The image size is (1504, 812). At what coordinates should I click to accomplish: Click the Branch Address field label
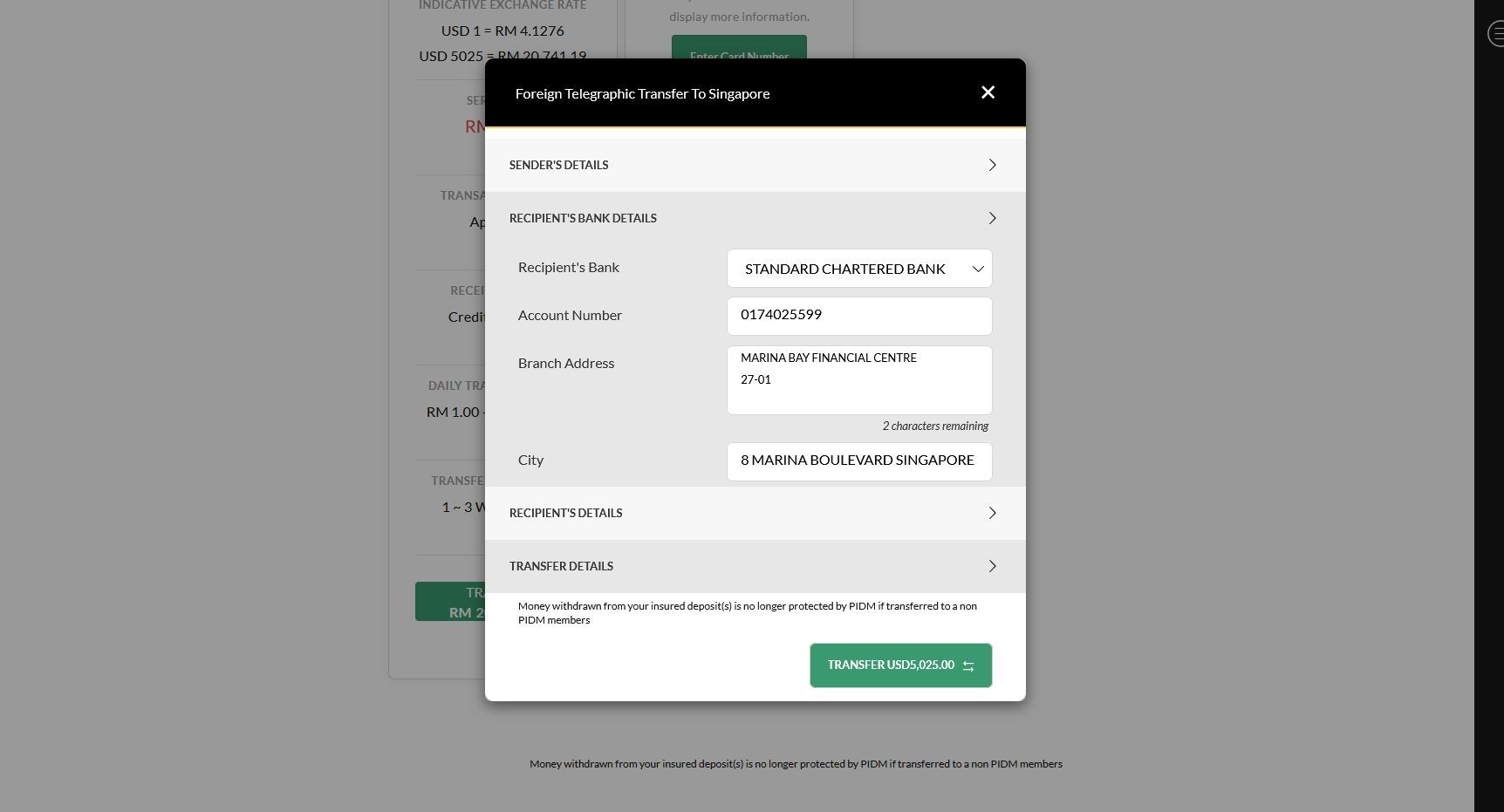click(566, 363)
